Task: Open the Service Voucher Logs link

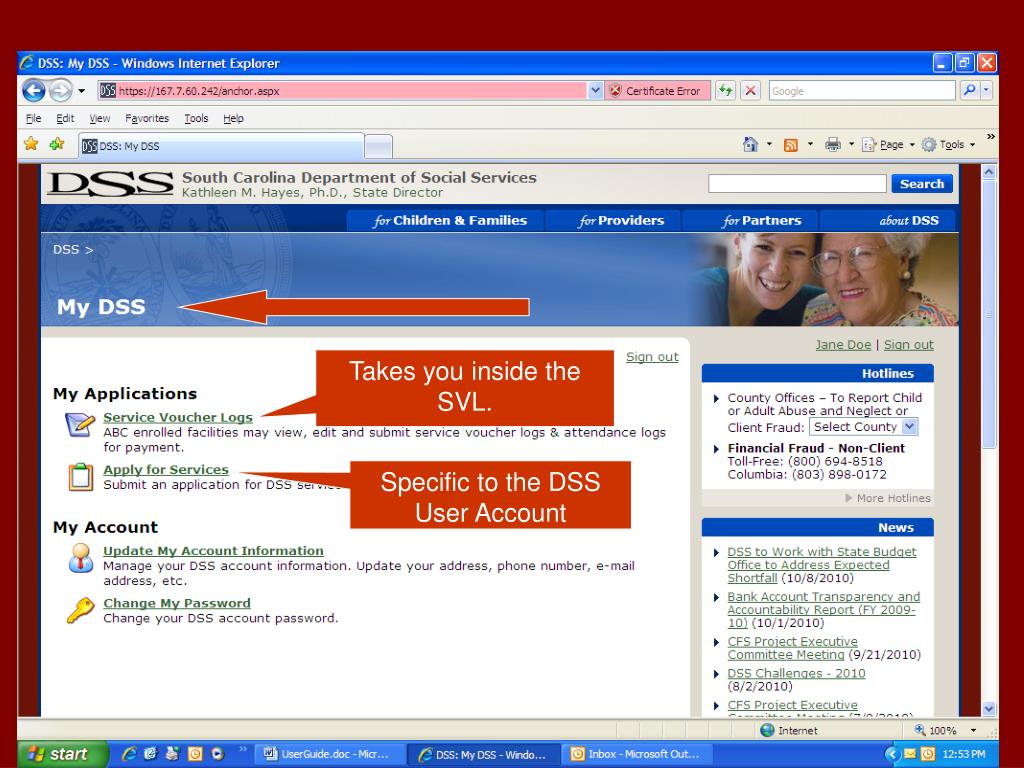Action: coord(178,417)
